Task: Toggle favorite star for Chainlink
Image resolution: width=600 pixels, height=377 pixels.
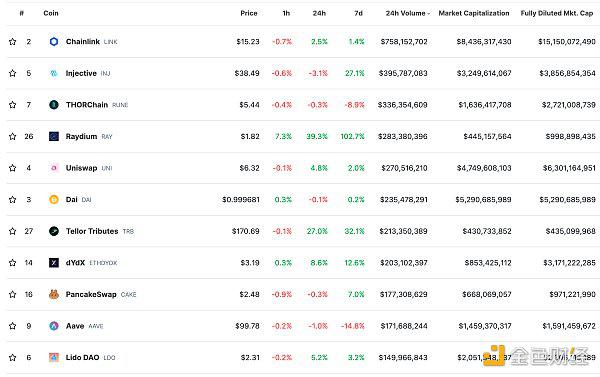Action: (x=13, y=41)
